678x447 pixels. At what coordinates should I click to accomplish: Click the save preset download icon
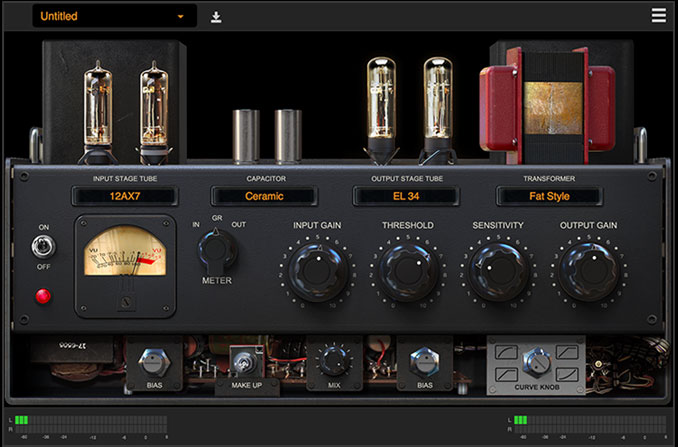(216, 17)
